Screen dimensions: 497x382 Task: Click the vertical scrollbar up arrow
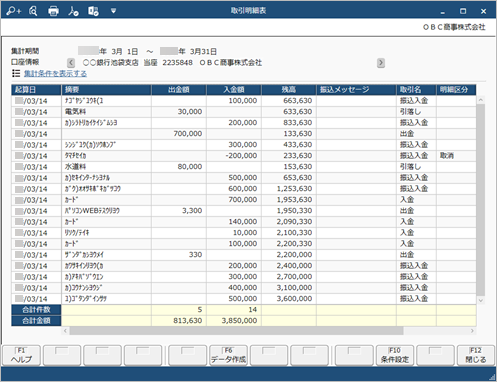pyautogui.click(x=481, y=100)
